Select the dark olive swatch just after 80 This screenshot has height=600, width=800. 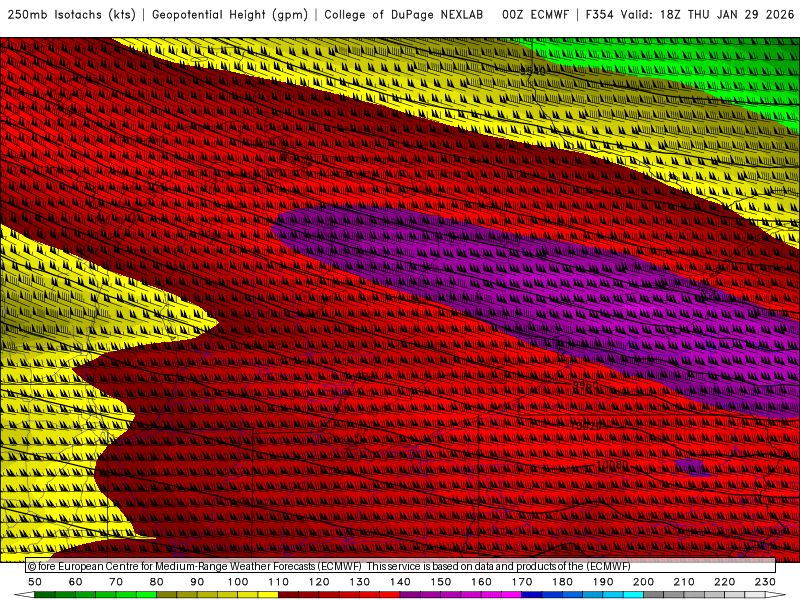[166, 595]
